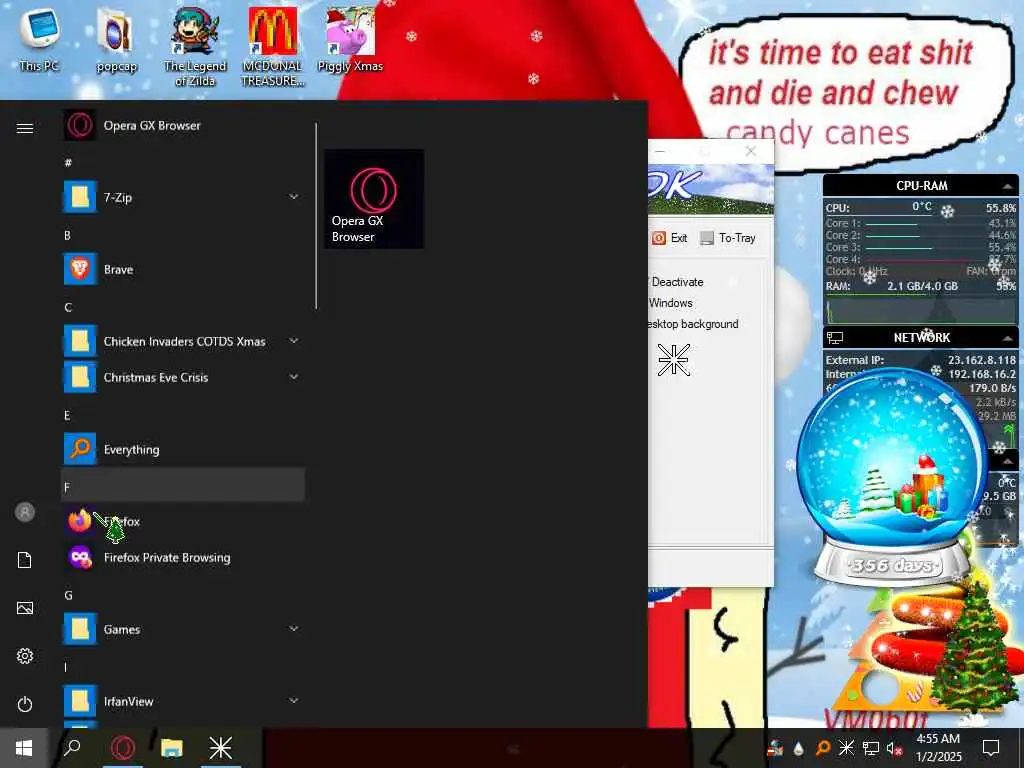Open Firefox Private Browsing entry
This screenshot has height=768, width=1024.
coord(183,557)
